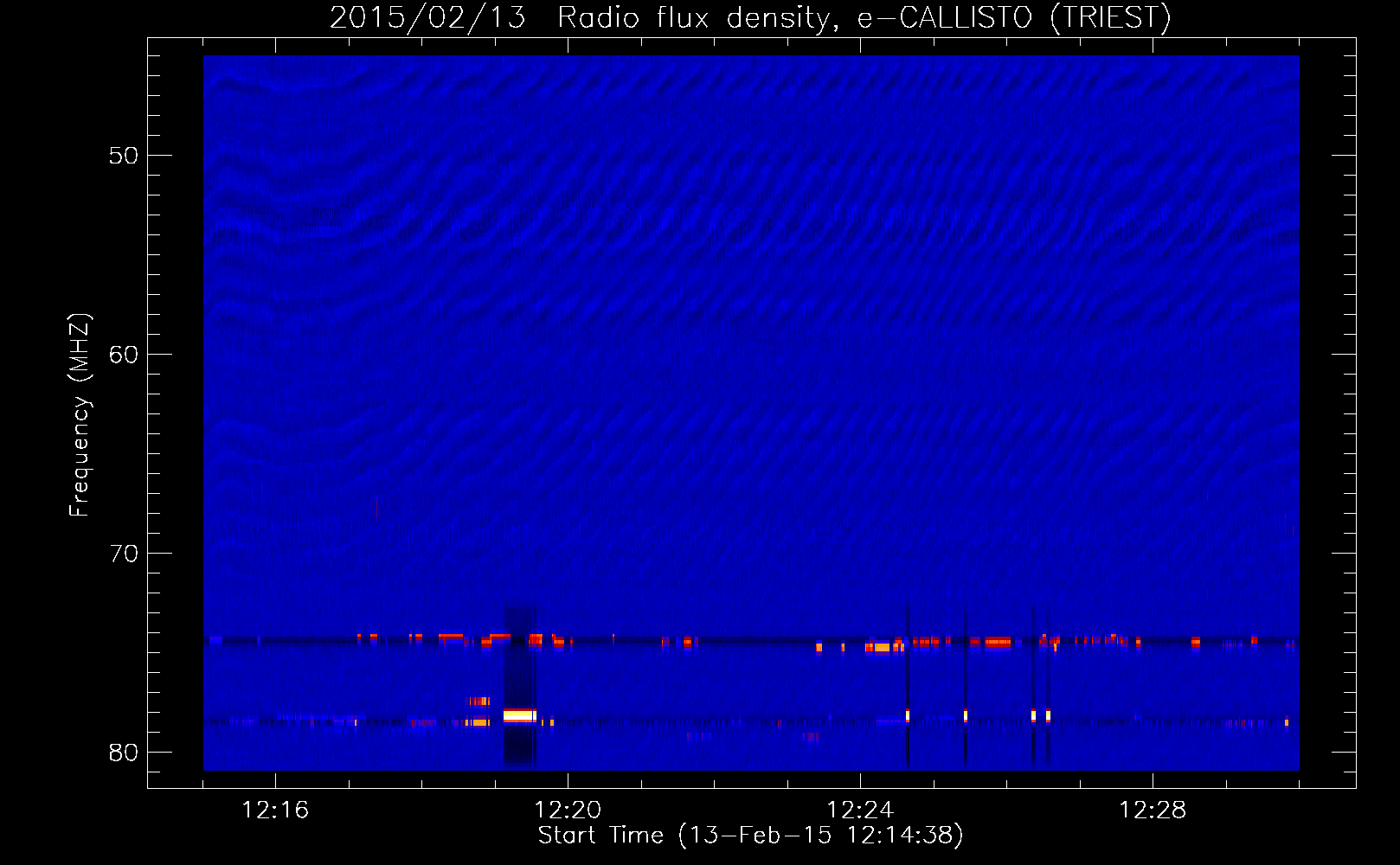Click the '12:28' time tick label
Image resolution: width=1400 pixels, height=865 pixels.
coord(1153,811)
